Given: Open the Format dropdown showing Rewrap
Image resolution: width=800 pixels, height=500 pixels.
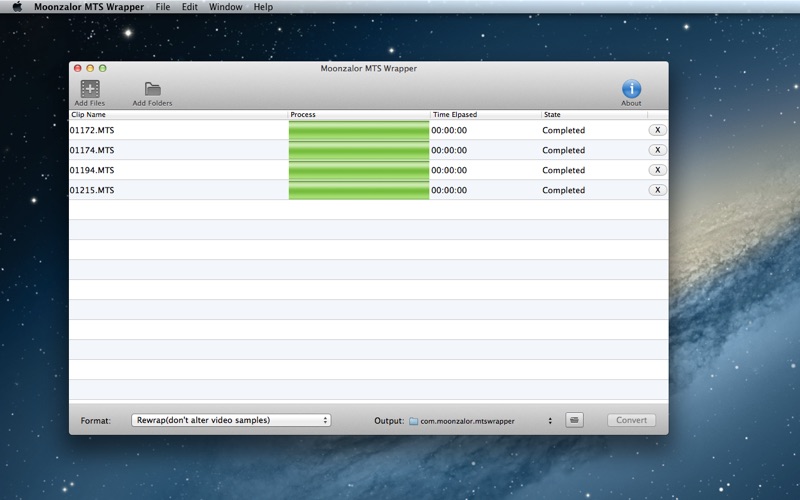Looking at the screenshot, I should click(231, 420).
